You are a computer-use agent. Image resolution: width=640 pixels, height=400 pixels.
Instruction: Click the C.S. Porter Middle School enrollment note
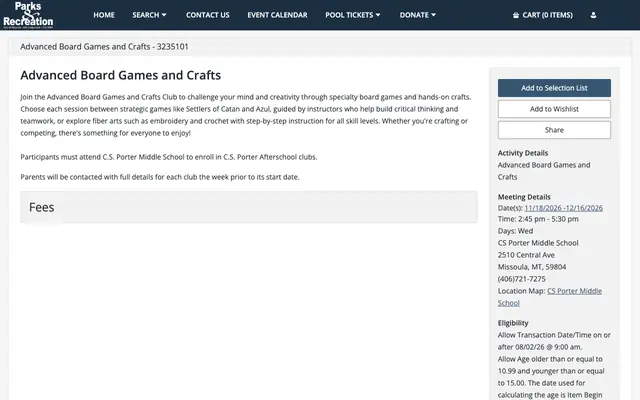[x=169, y=157]
